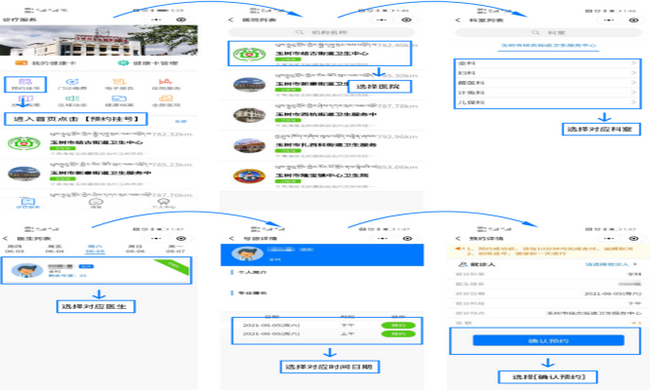
Task: Tap the 区域动态 megaphone icon
Action: 72,99
